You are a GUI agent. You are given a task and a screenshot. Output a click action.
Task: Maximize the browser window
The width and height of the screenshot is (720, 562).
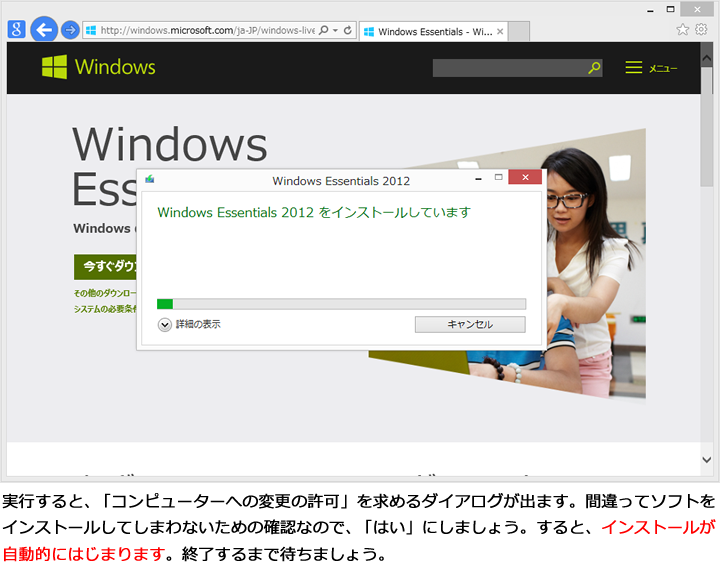pyautogui.click(x=670, y=9)
